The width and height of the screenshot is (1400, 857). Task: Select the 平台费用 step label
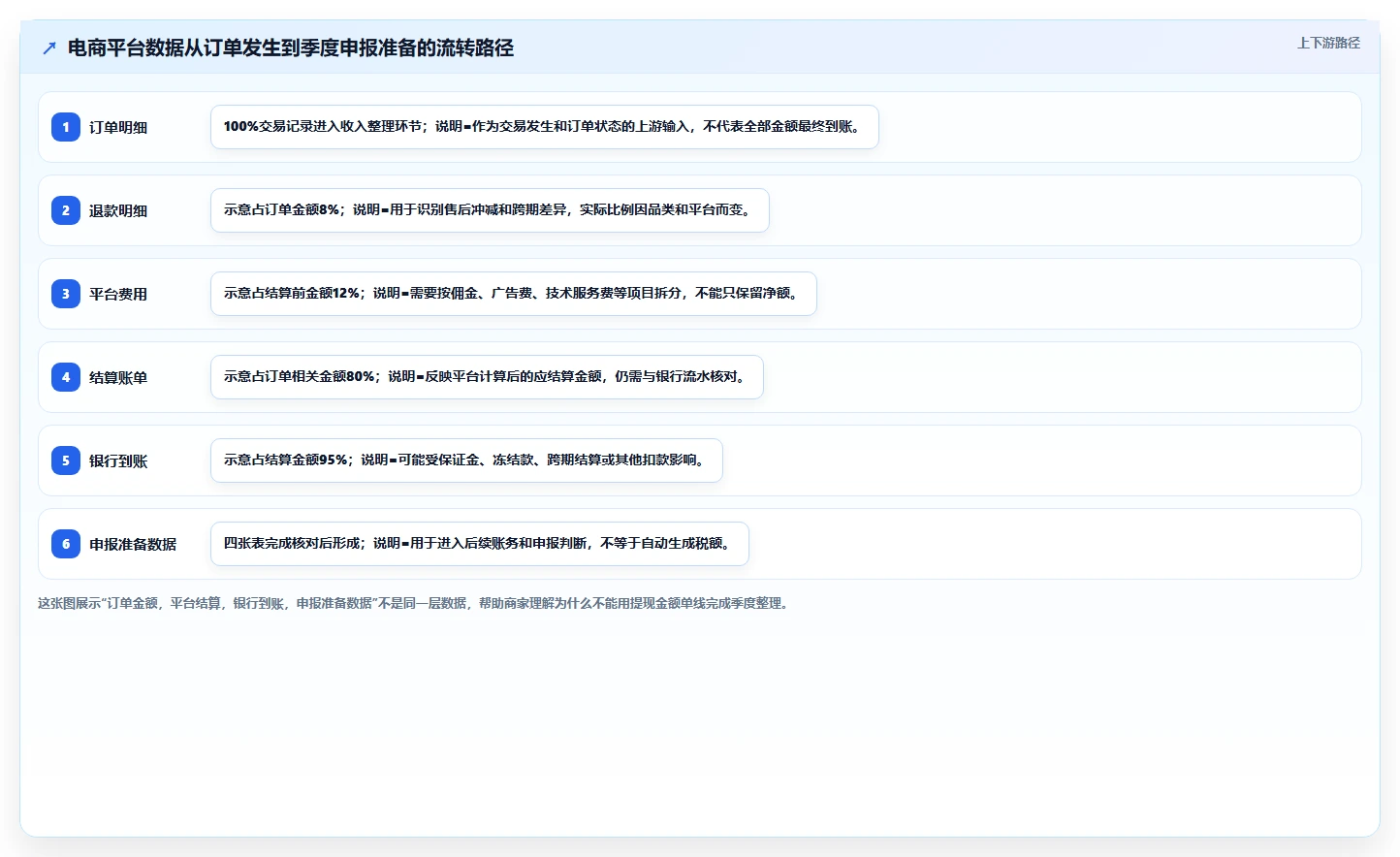click(x=118, y=294)
